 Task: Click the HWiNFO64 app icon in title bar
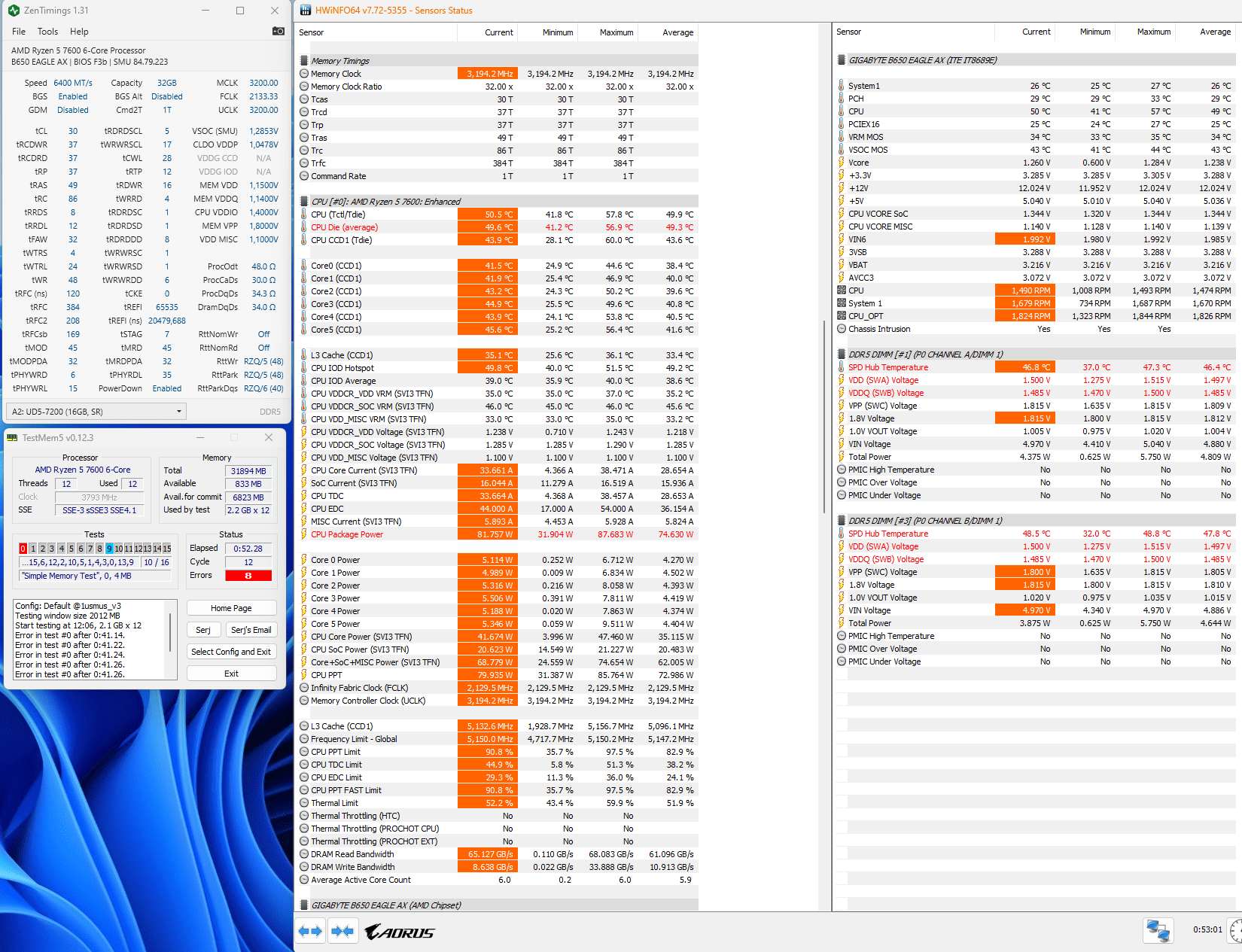point(305,11)
